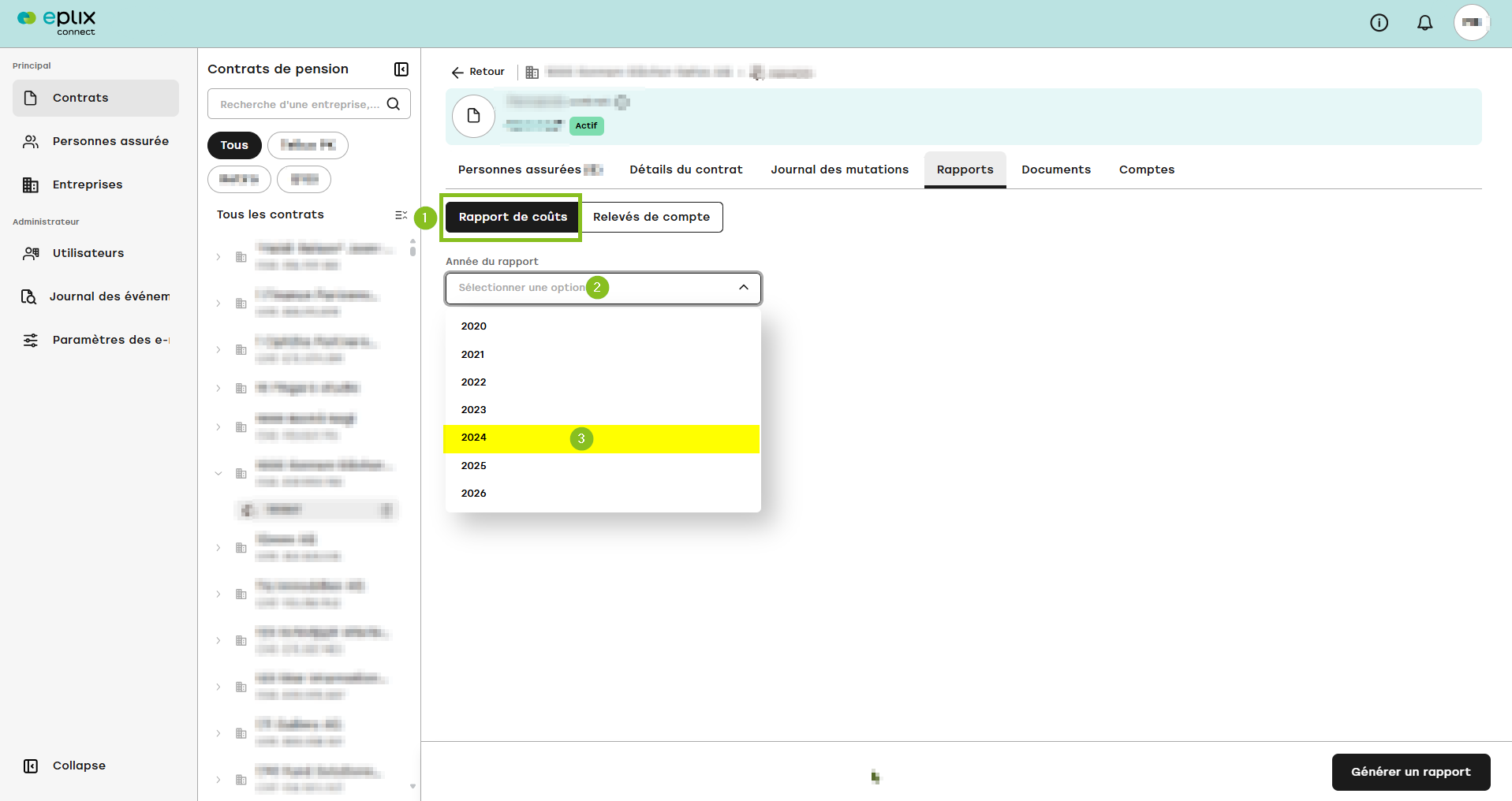Open the Comptes tab
The image size is (1512, 801).
(x=1147, y=170)
